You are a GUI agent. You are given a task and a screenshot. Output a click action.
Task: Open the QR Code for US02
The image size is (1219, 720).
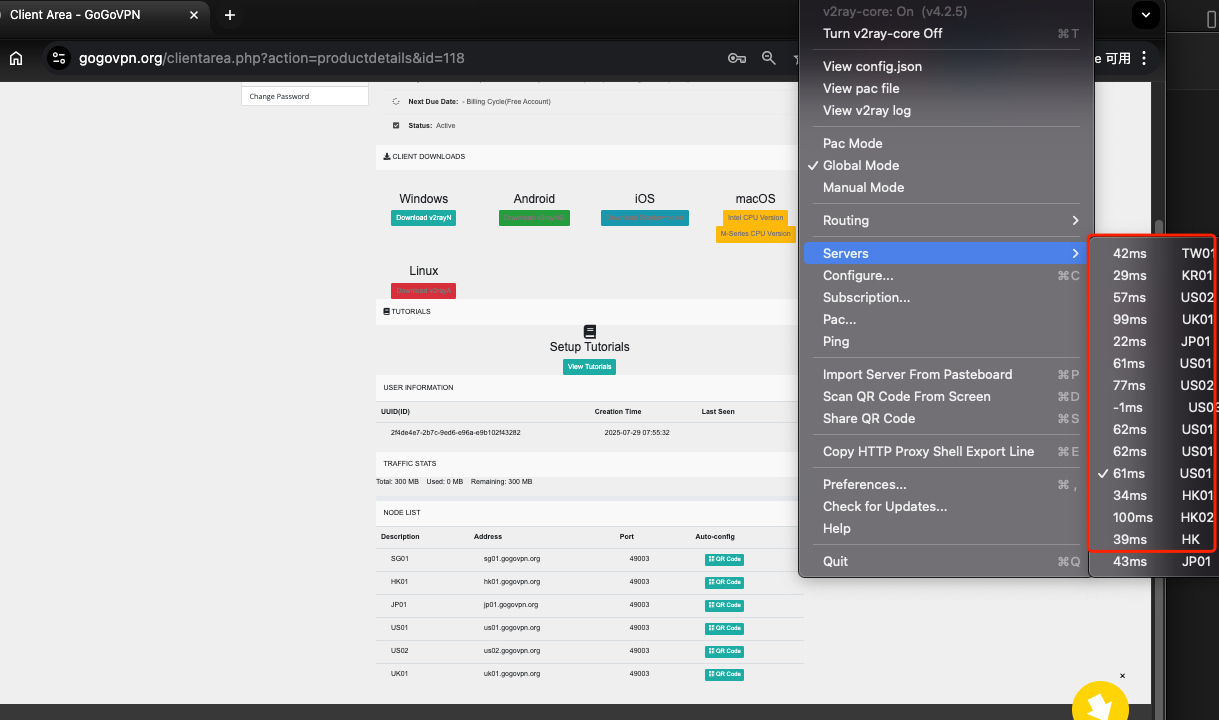[724, 651]
